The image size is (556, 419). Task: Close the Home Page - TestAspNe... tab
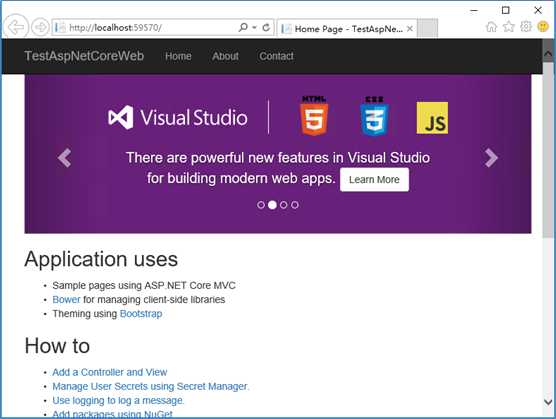click(x=410, y=28)
